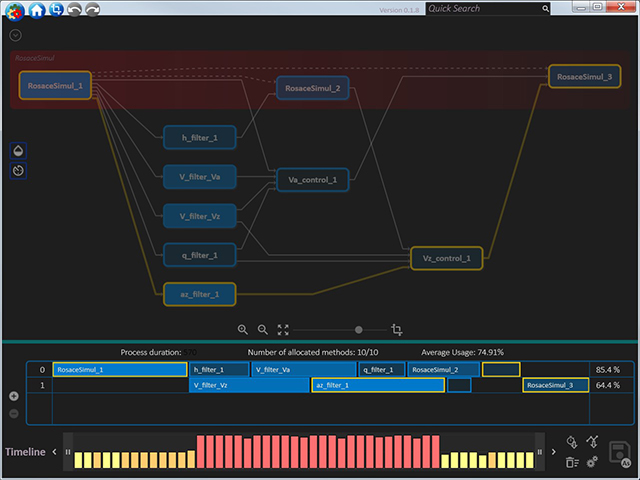The height and width of the screenshot is (480, 640).
Task: Click the 64.4 % usage value
Action: pos(607,385)
